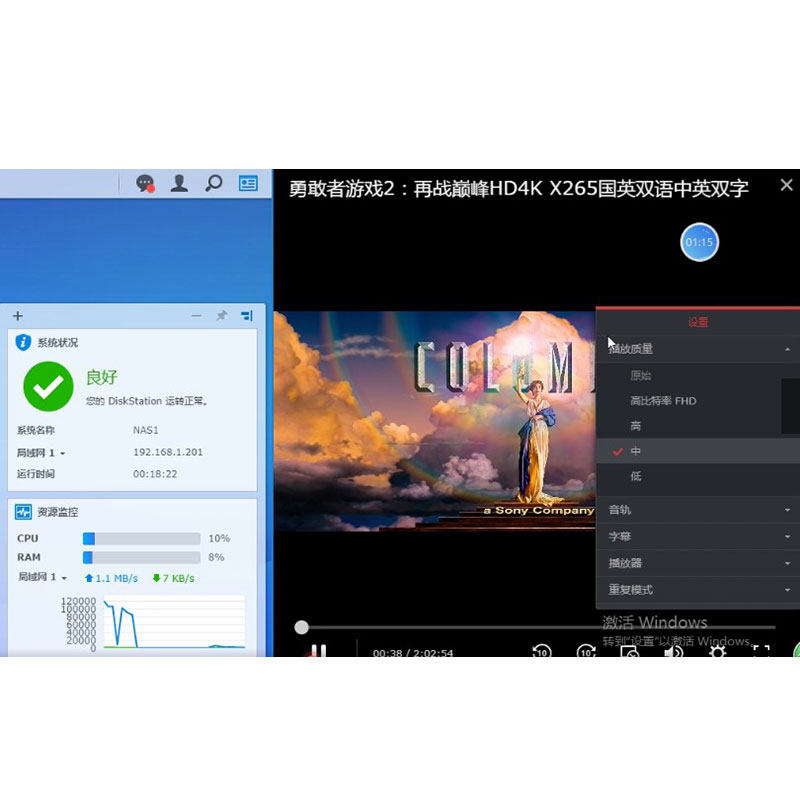800x800 pixels.
Task: Toggle the DSM widgets panel icon
Action: pyautogui.click(x=248, y=183)
